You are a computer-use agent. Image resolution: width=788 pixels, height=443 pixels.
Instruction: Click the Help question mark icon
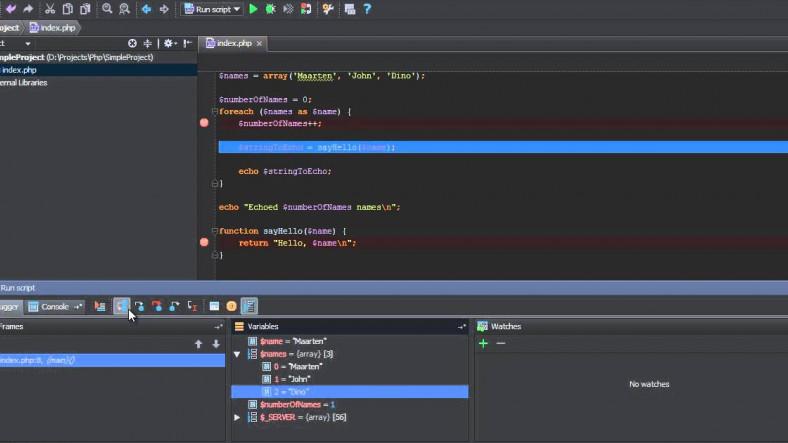click(x=367, y=9)
